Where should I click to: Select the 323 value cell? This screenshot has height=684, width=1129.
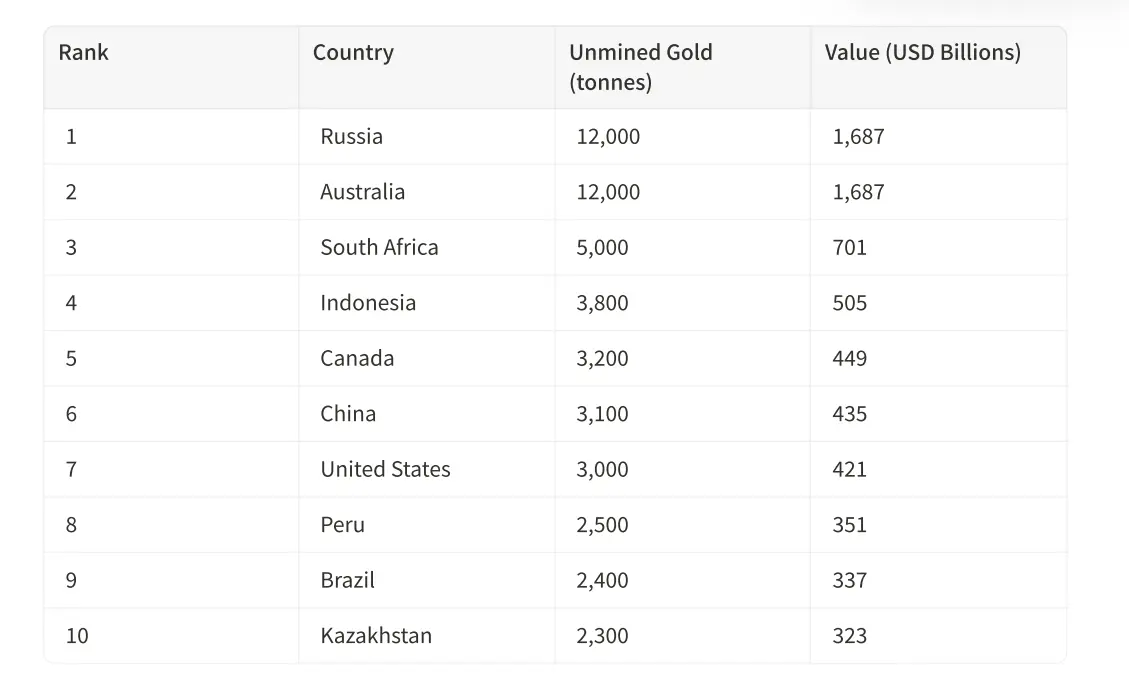[x=849, y=636]
